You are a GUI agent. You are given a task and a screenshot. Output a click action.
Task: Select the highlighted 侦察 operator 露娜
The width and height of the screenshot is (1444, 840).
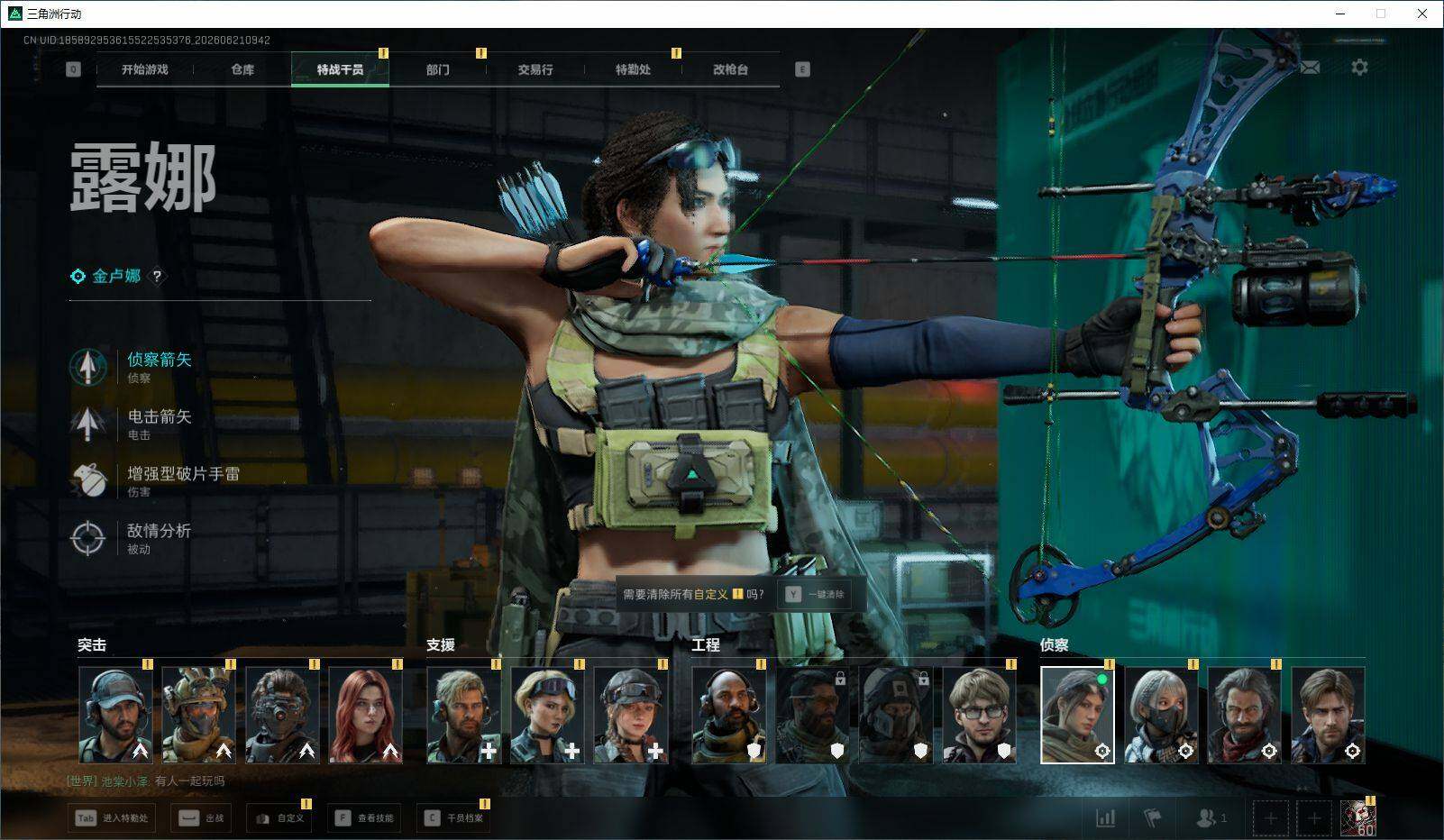1078,715
